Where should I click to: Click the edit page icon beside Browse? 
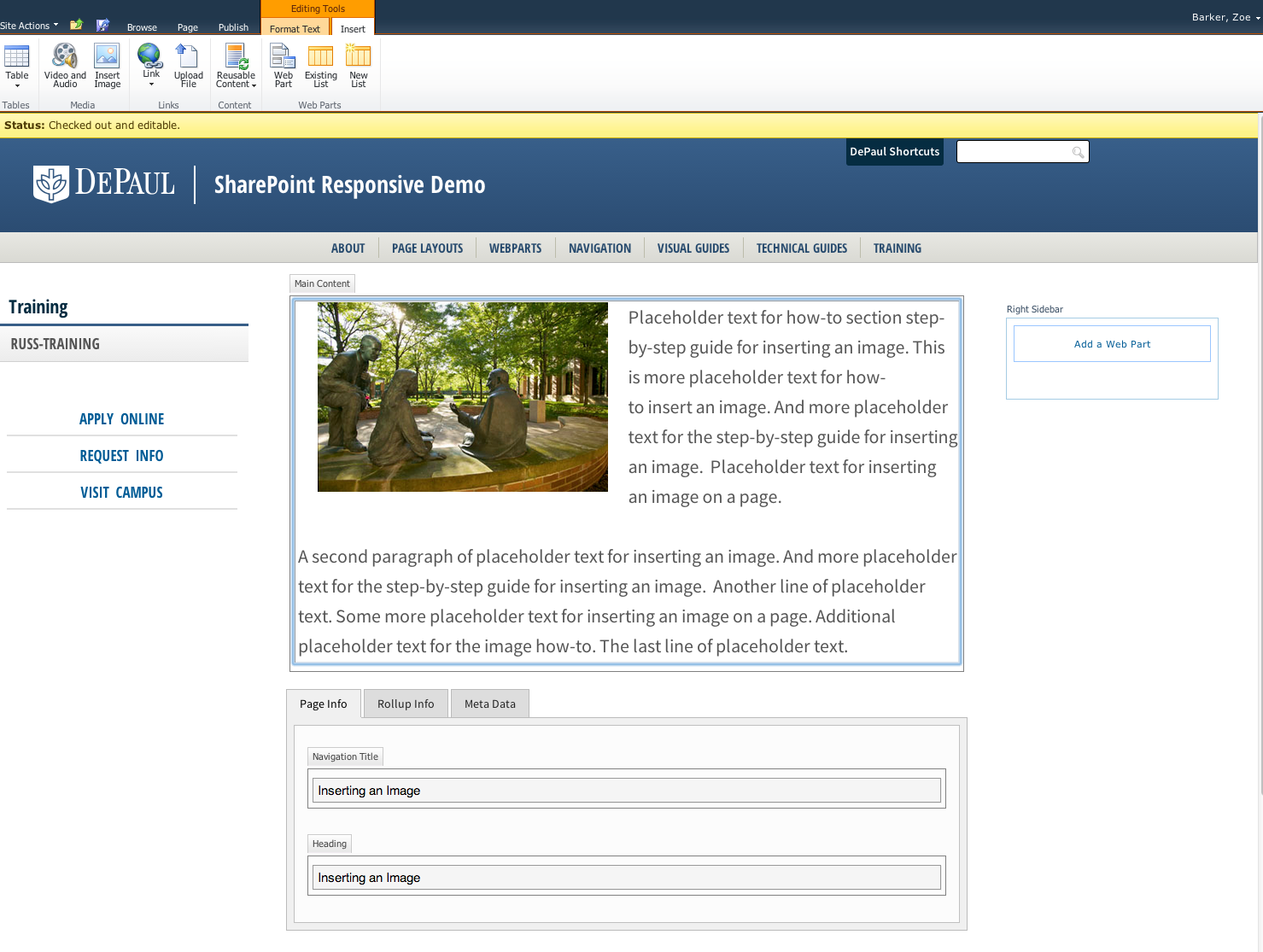coord(102,25)
